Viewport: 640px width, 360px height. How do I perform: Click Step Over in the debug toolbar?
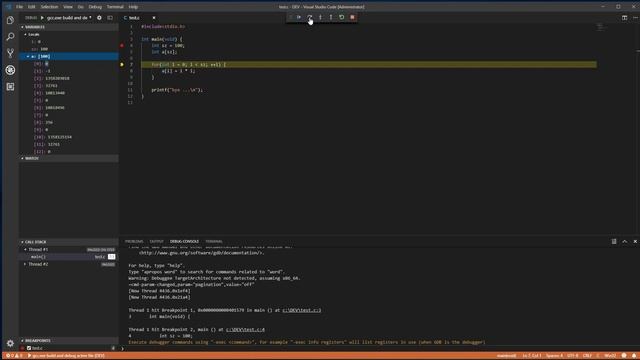[x=310, y=17]
